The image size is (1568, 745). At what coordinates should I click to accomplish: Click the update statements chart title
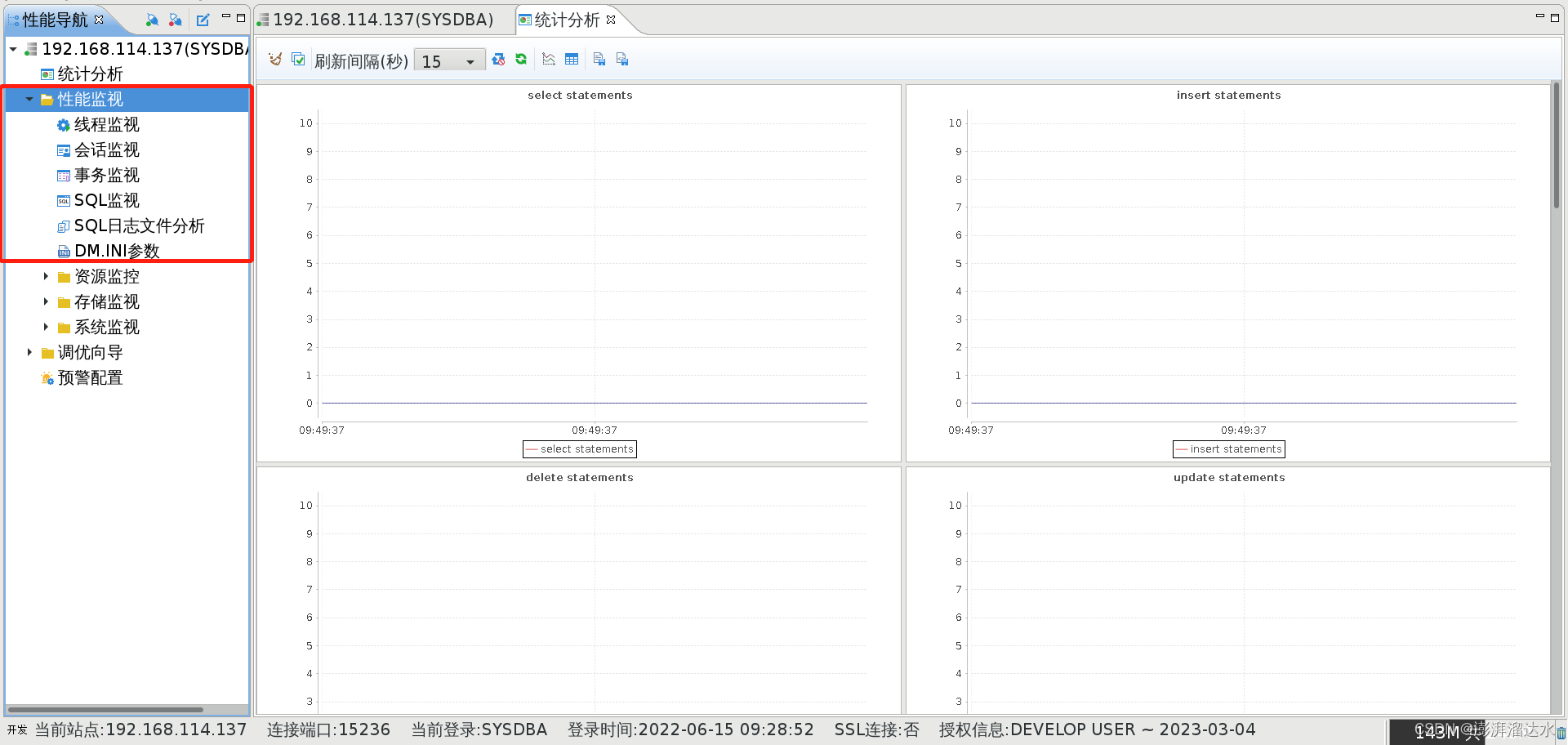(x=1229, y=477)
